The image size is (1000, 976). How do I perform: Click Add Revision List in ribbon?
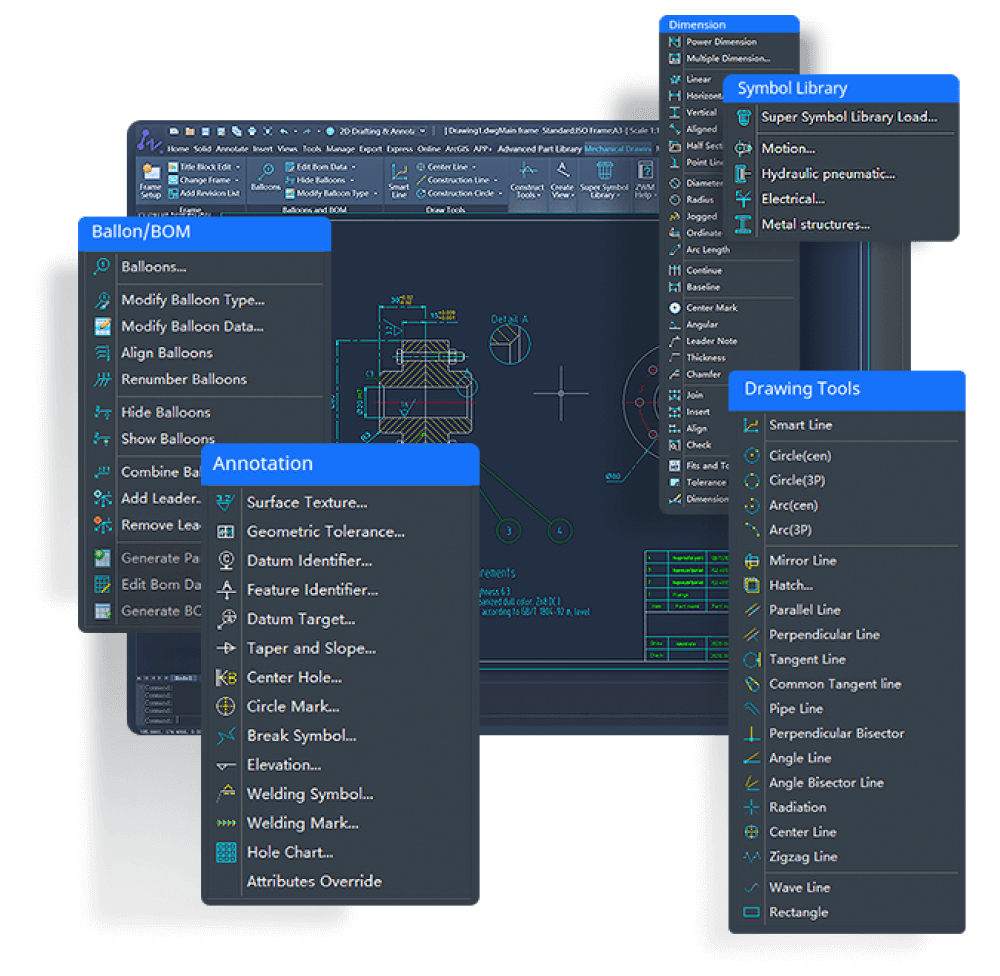[209, 193]
